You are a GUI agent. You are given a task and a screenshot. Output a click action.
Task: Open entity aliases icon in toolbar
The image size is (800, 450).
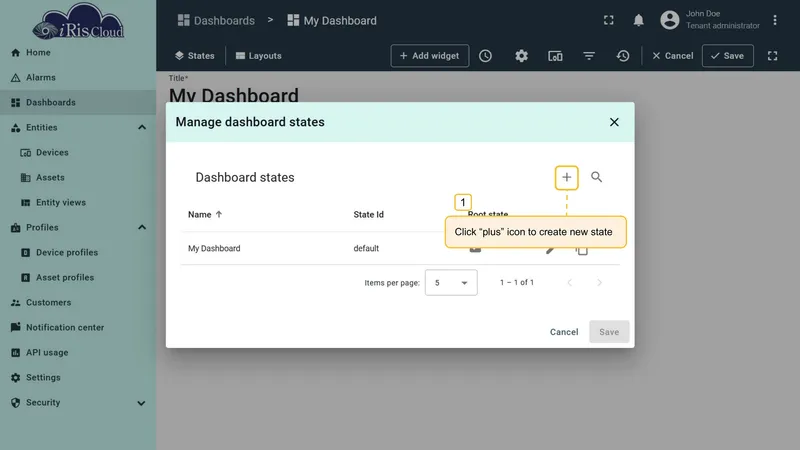click(555, 56)
